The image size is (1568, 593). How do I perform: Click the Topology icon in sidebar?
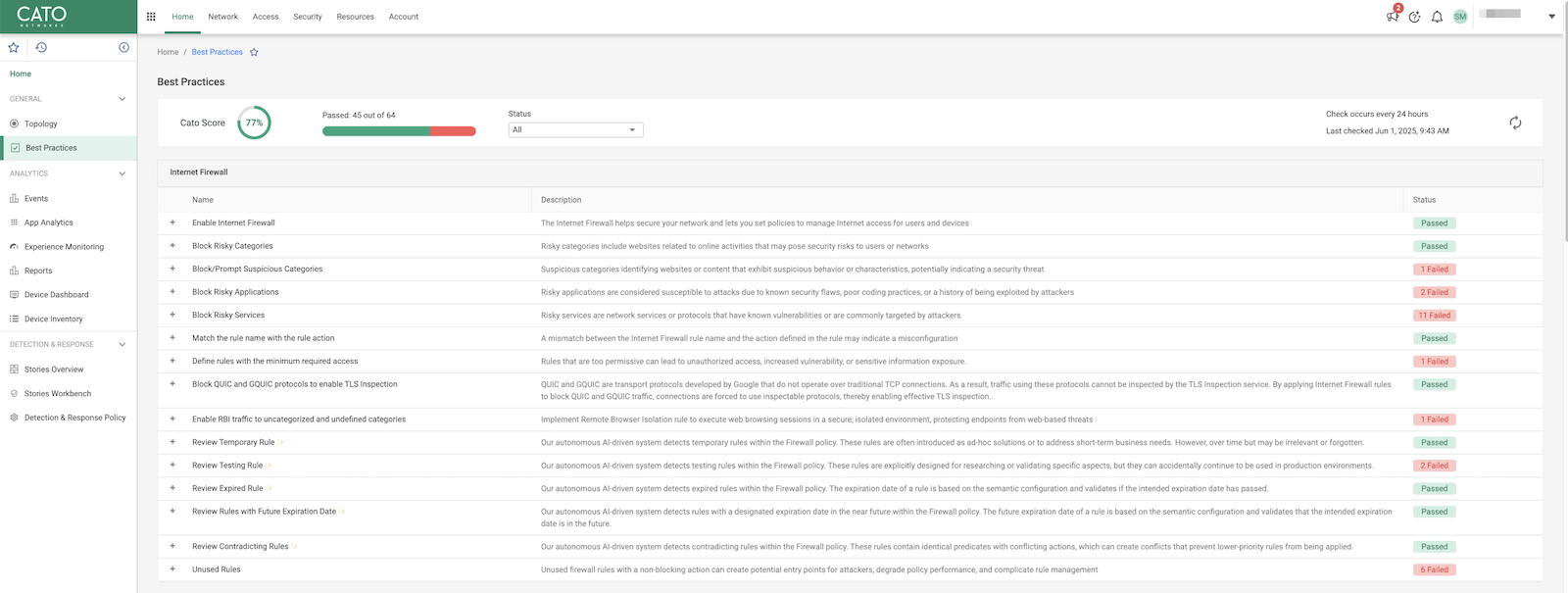click(14, 124)
